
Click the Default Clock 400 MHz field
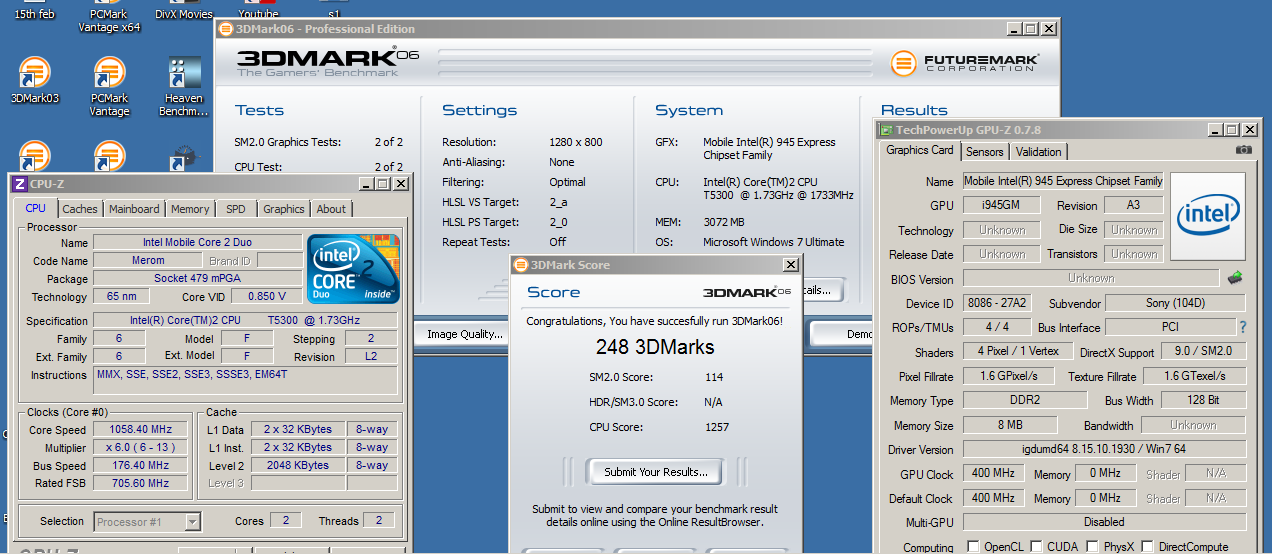coord(994,498)
